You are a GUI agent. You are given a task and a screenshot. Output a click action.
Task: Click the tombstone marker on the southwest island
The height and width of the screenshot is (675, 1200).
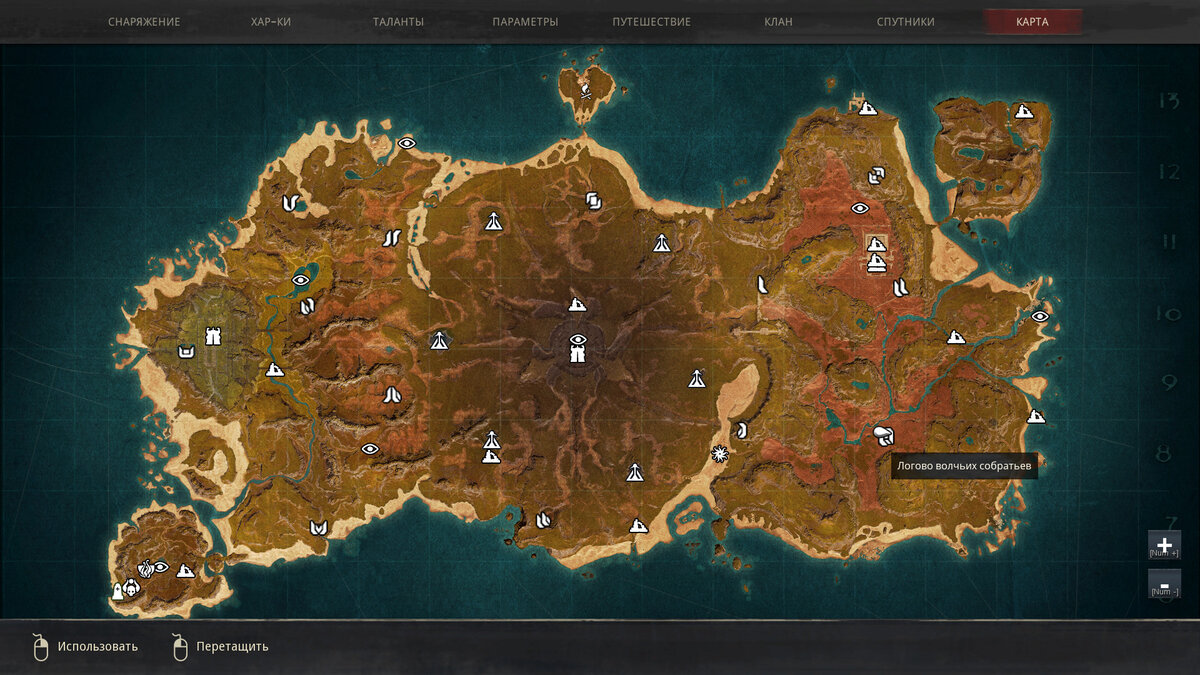[x=117, y=591]
